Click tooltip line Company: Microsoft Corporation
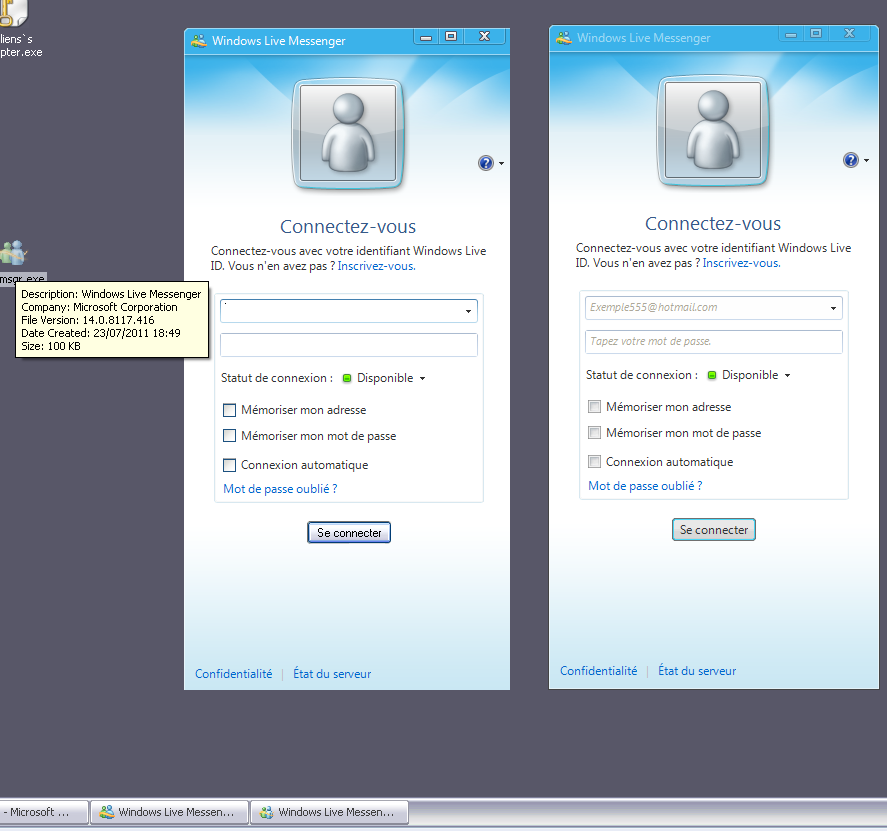 click(99, 307)
